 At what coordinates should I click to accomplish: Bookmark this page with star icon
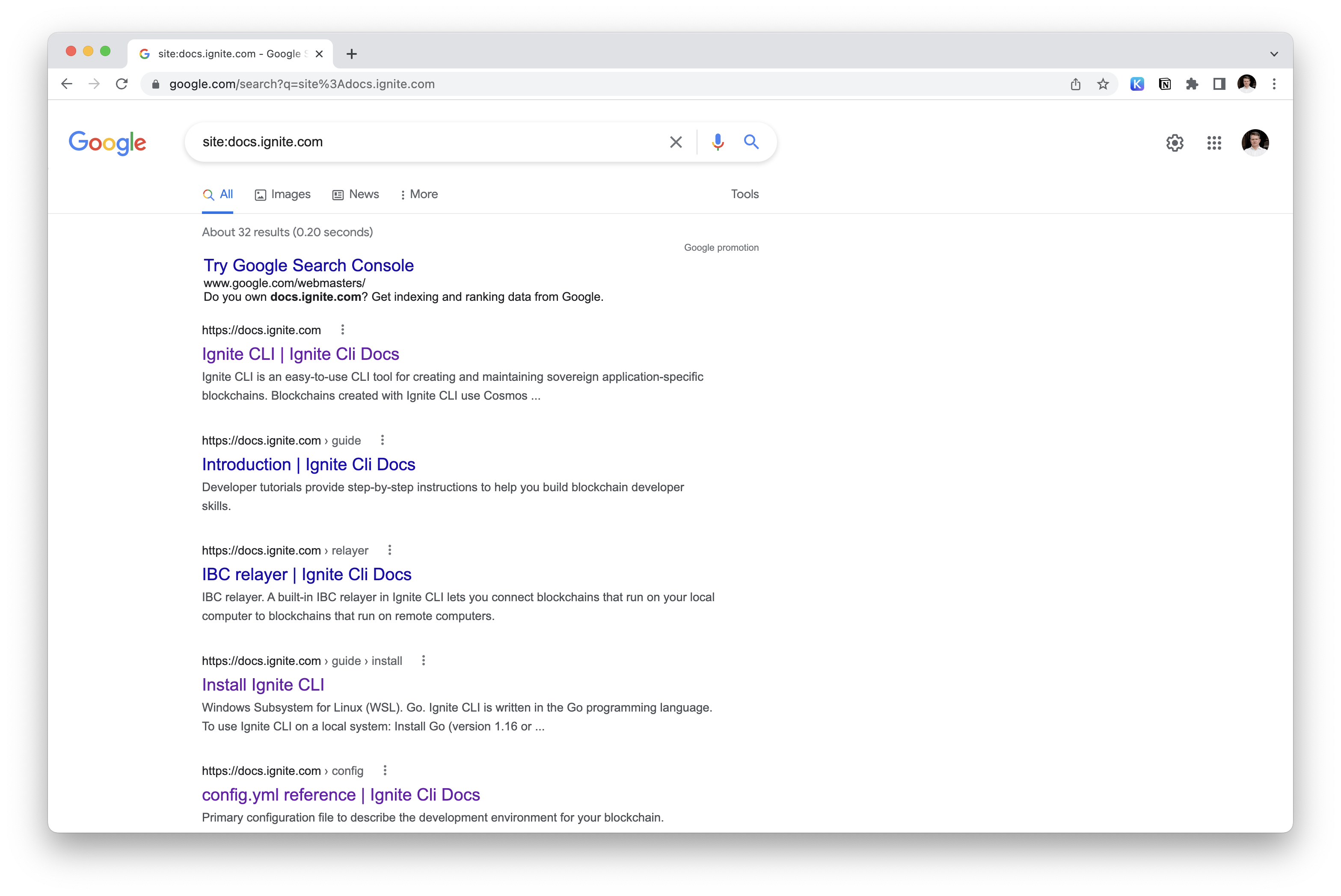(x=1103, y=84)
